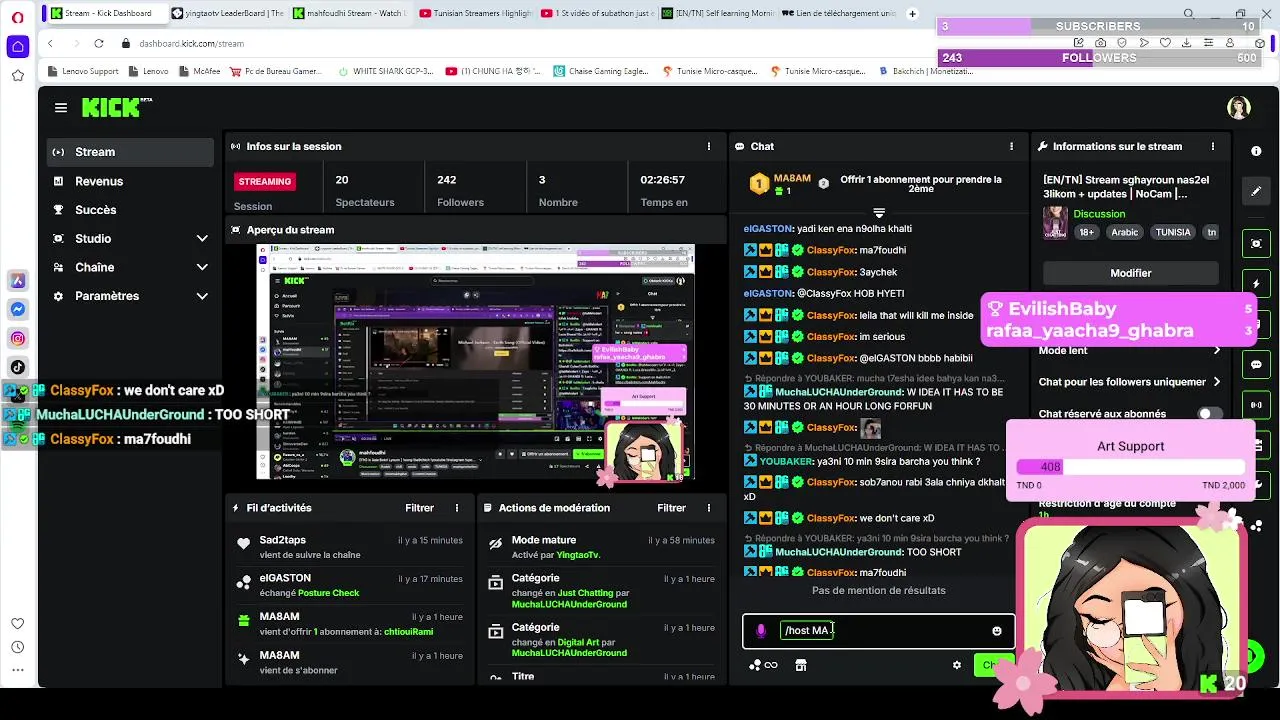Toggle Chat réservé aux abonnés switch

(x=1210, y=413)
